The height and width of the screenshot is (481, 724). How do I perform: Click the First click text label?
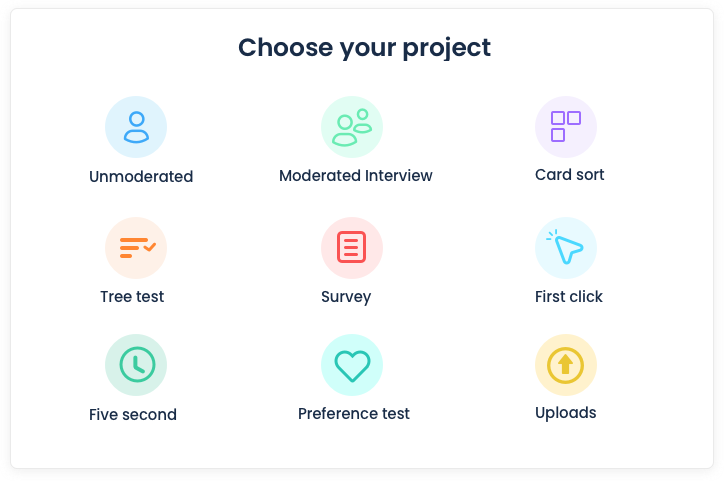(569, 297)
